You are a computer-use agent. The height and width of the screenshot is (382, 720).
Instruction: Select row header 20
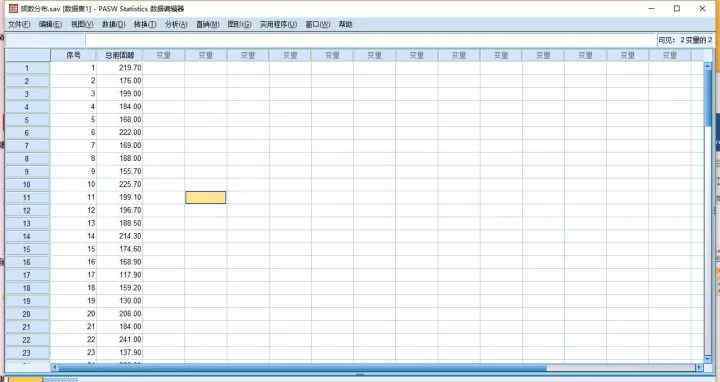click(x=27, y=314)
